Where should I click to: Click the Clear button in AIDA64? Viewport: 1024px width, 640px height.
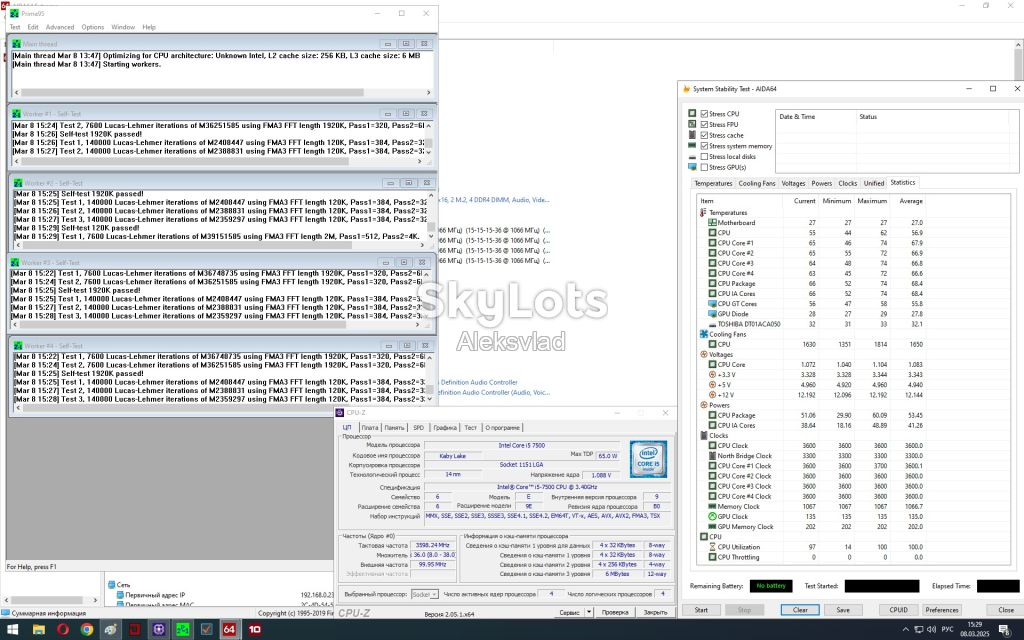click(x=800, y=610)
